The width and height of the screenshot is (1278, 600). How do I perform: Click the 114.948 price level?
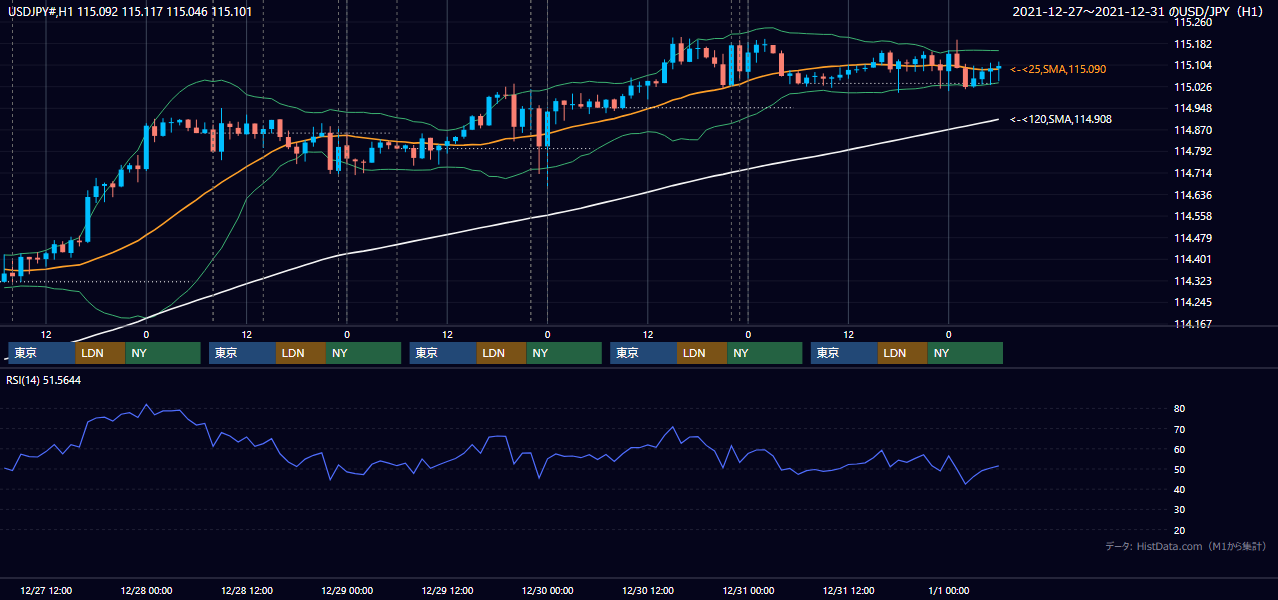tap(1191, 108)
